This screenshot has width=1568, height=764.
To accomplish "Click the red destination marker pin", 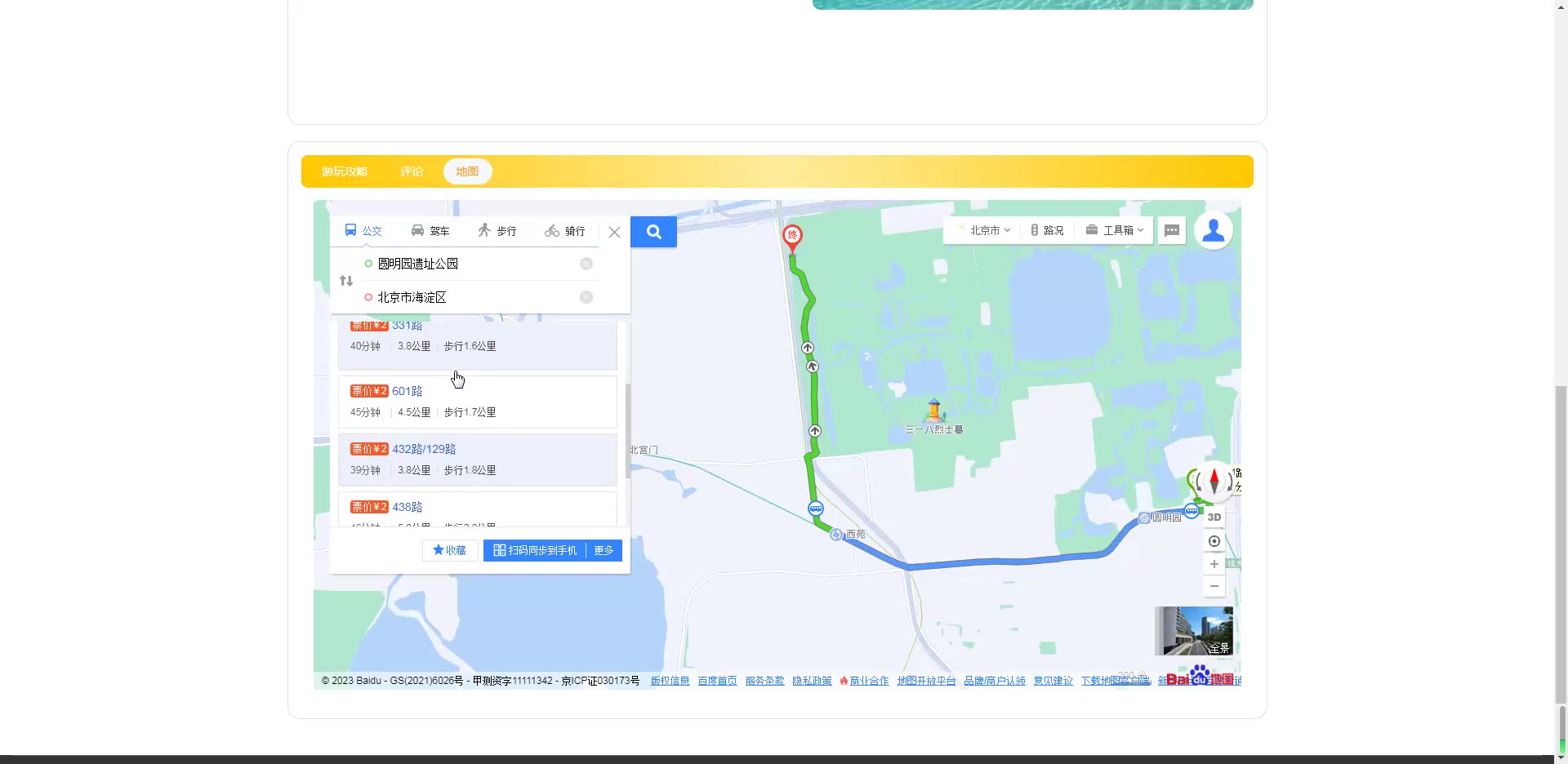I will (792, 238).
